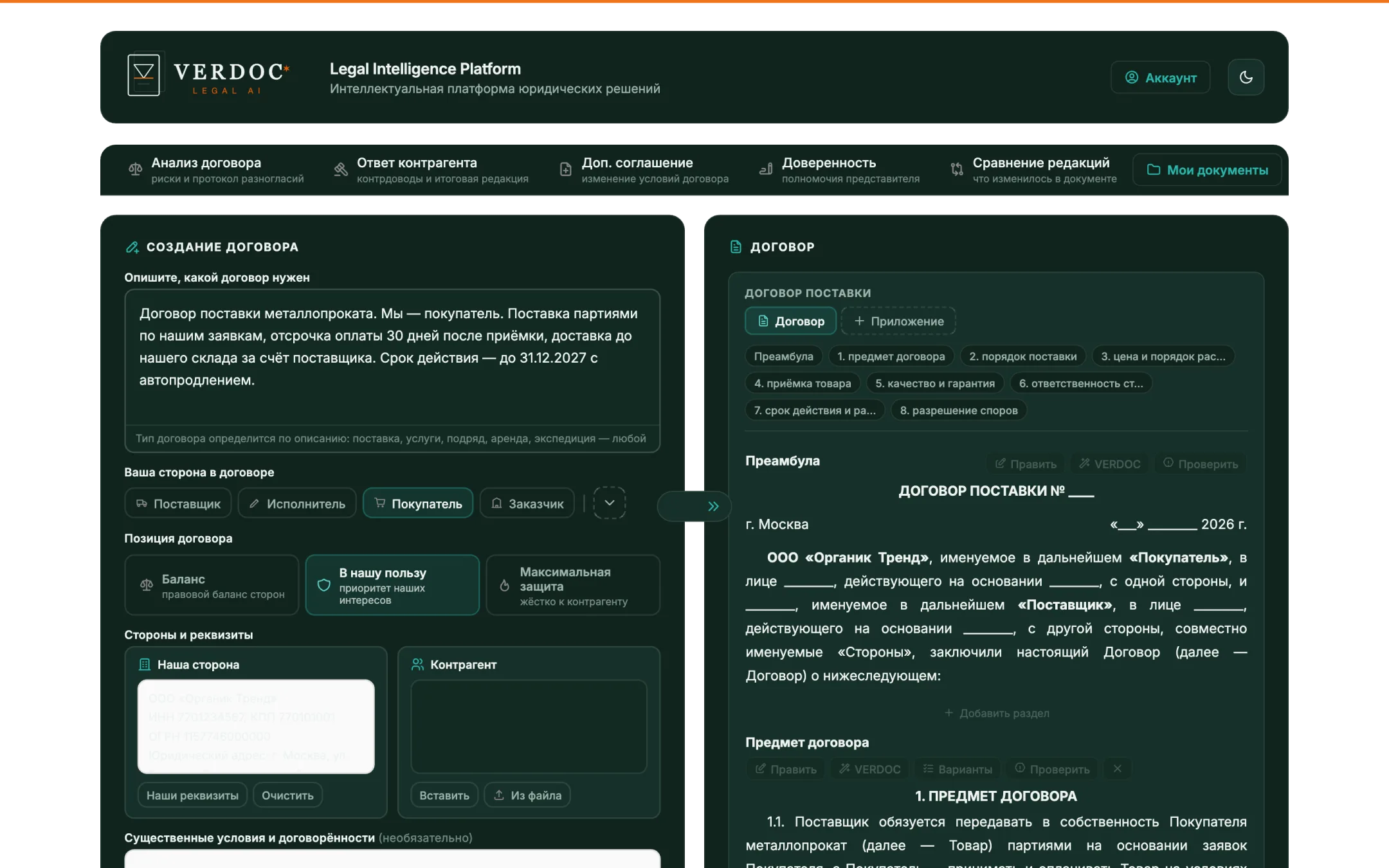Select Исполнитель as your side
The height and width of the screenshot is (868, 1389).
297,503
